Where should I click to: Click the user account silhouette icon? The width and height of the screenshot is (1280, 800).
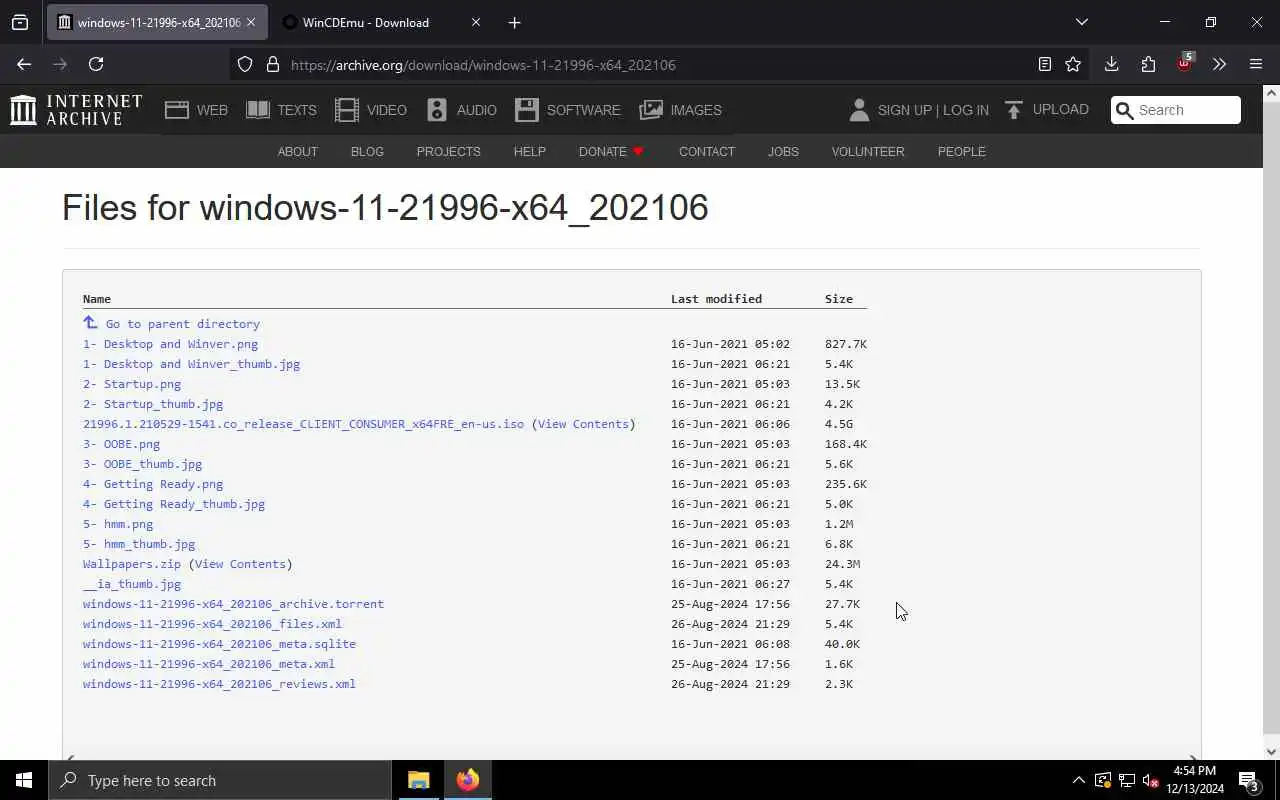(x=859, y=110)
